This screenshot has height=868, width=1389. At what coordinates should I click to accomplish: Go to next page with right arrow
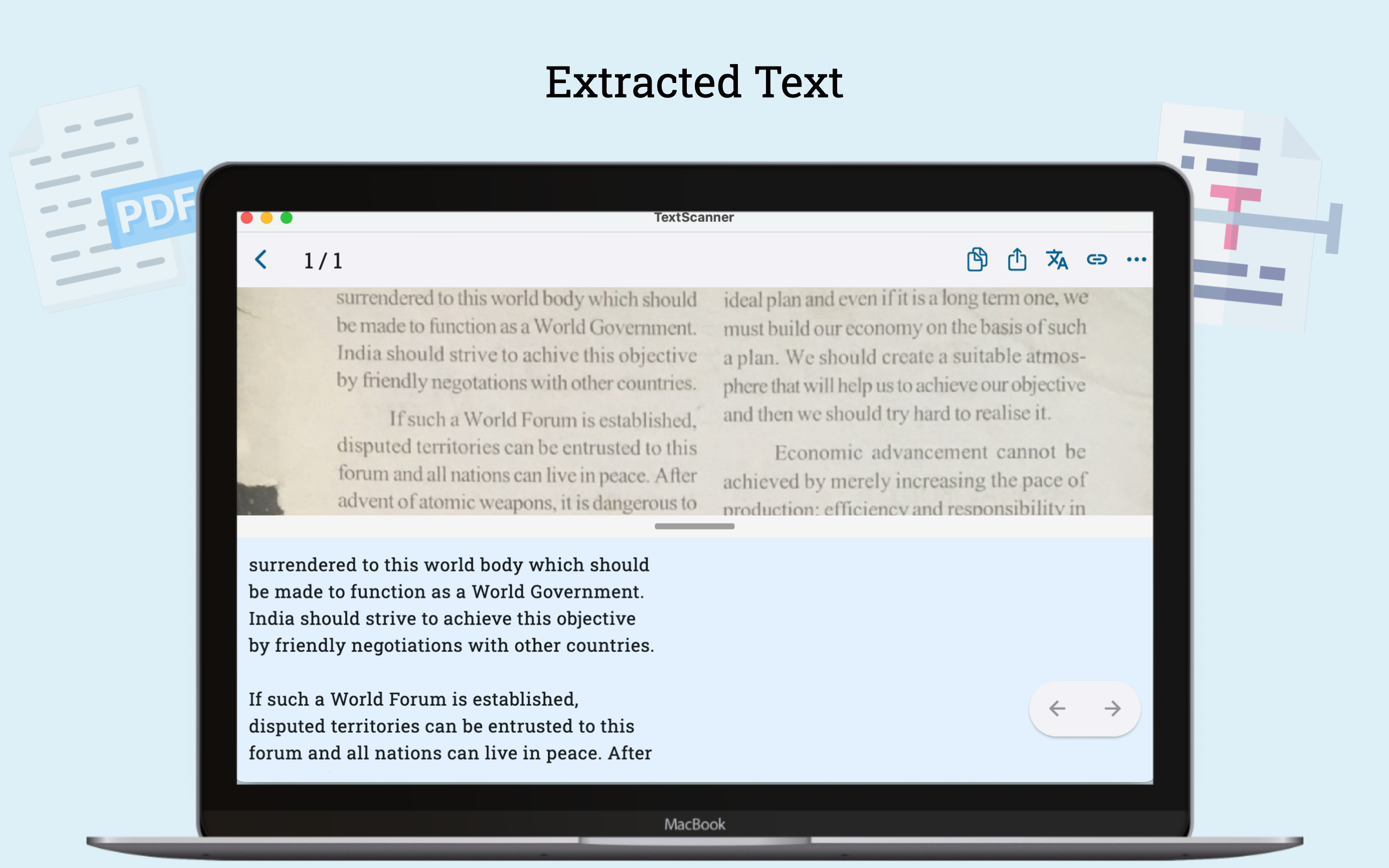point(1112,708)
